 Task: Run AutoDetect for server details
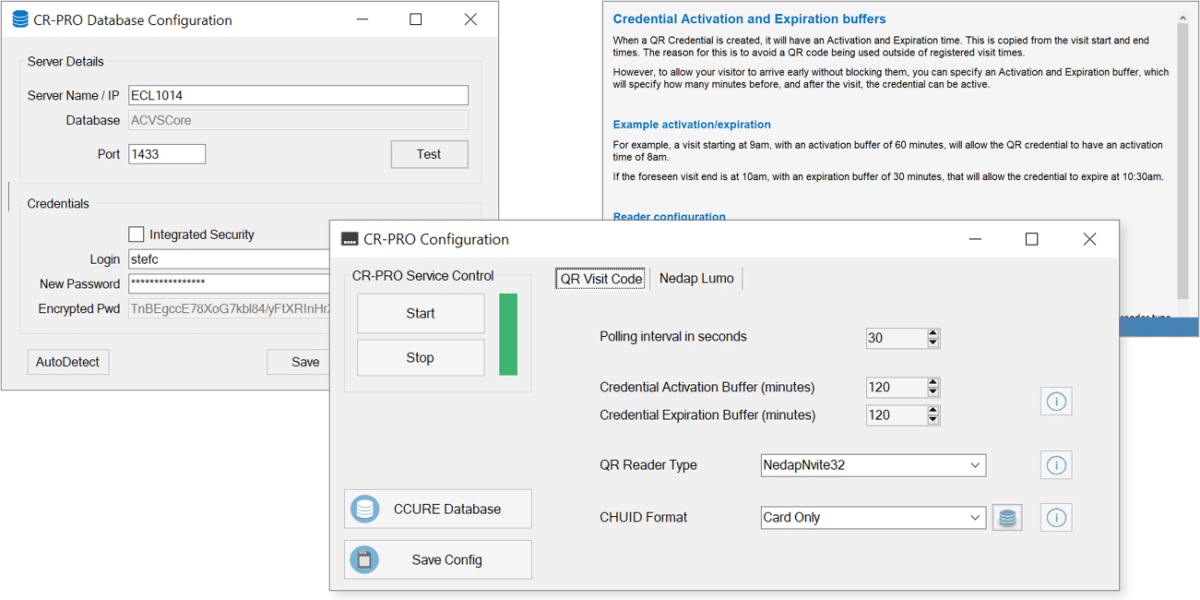point(67,362)
